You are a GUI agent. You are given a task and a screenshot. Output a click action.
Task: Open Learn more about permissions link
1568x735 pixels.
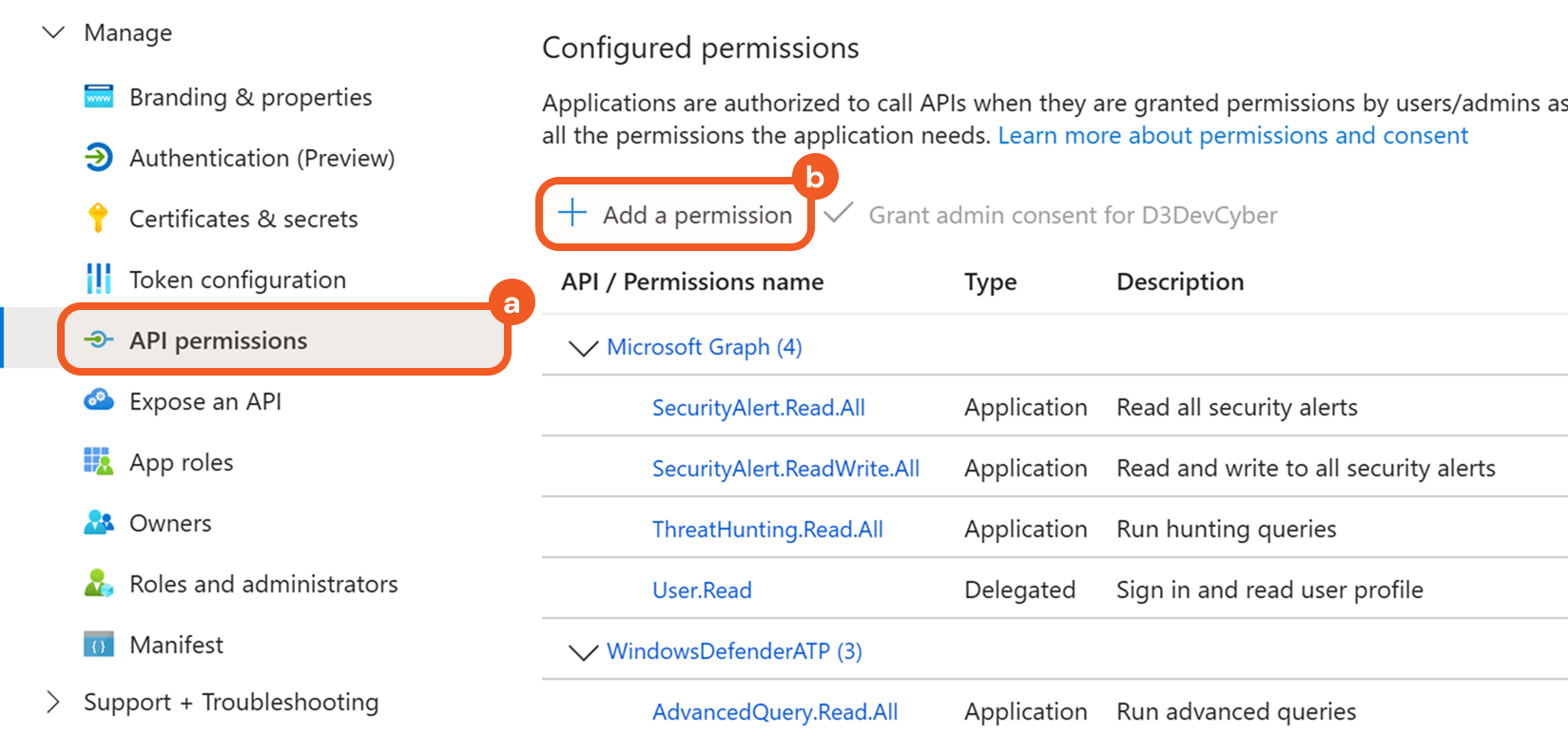point(1232,135)
